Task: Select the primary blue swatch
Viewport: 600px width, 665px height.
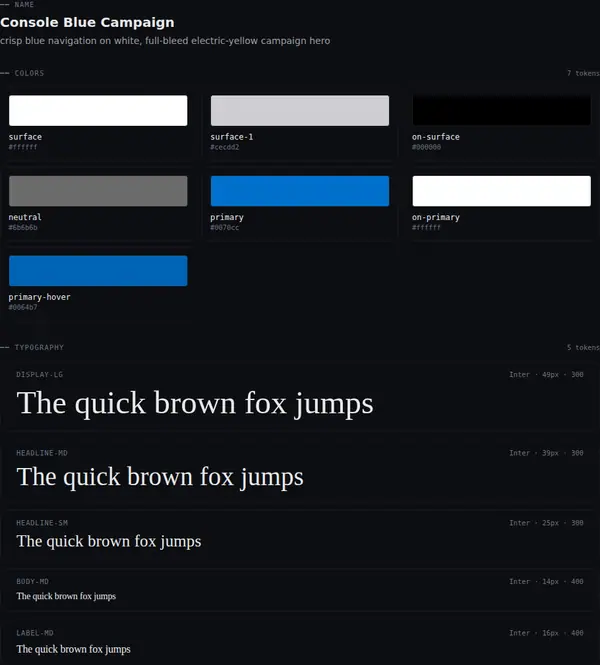Action: click(300, 191)
